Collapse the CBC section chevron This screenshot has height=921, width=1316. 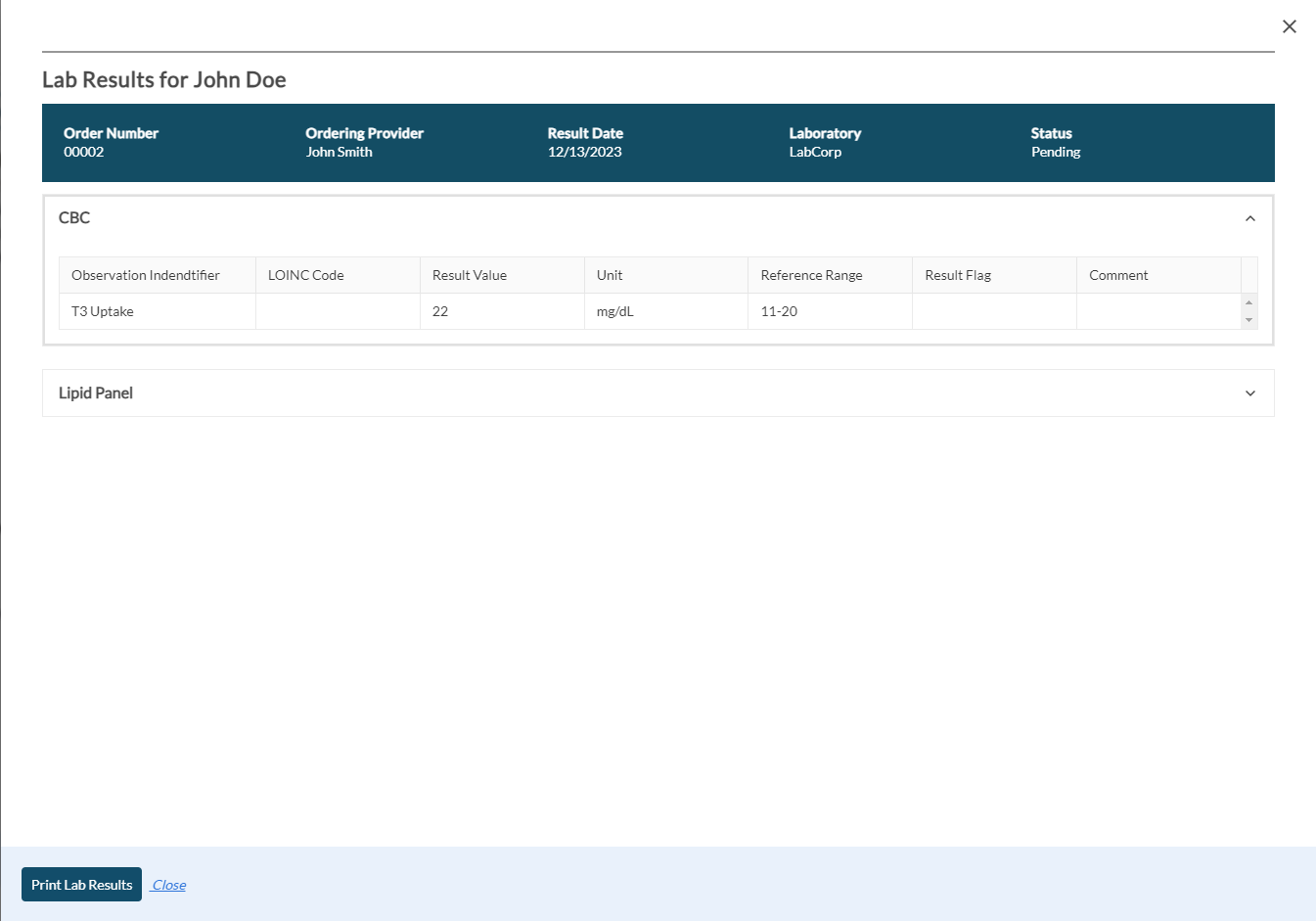tap(1249, 218)
